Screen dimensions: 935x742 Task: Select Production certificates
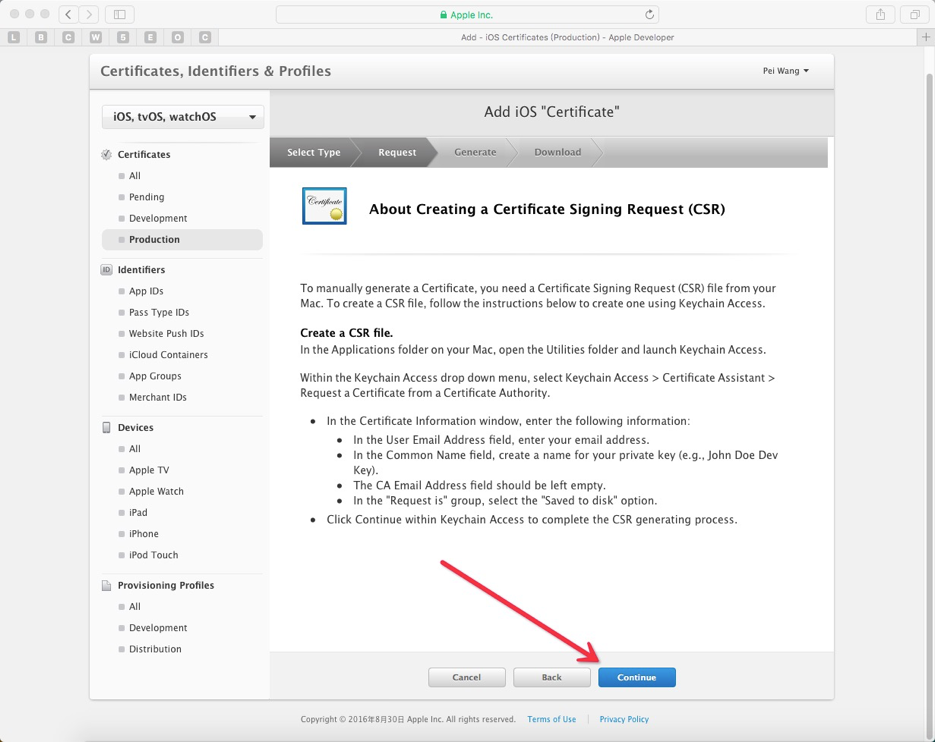point(182,239)
